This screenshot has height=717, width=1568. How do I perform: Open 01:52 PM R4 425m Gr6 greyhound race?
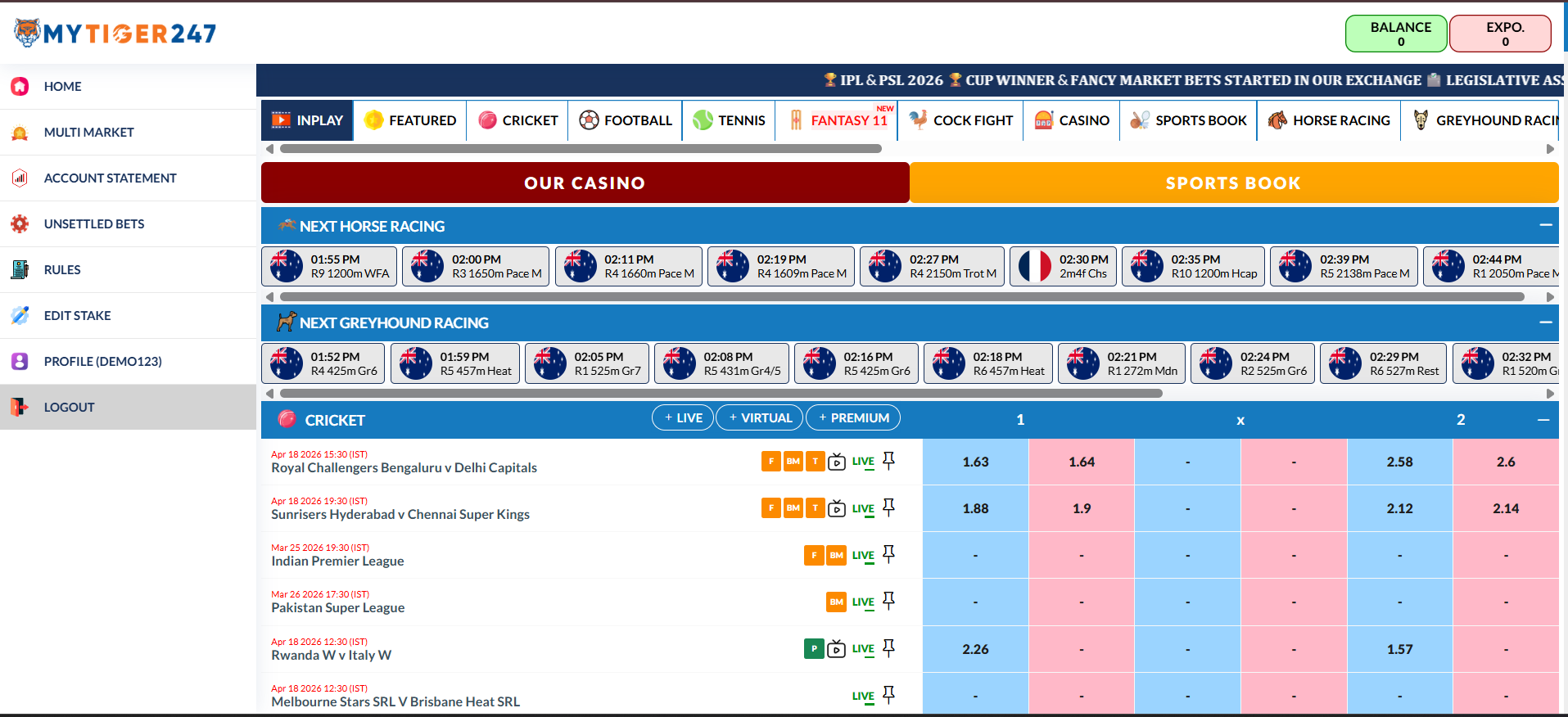323,363
